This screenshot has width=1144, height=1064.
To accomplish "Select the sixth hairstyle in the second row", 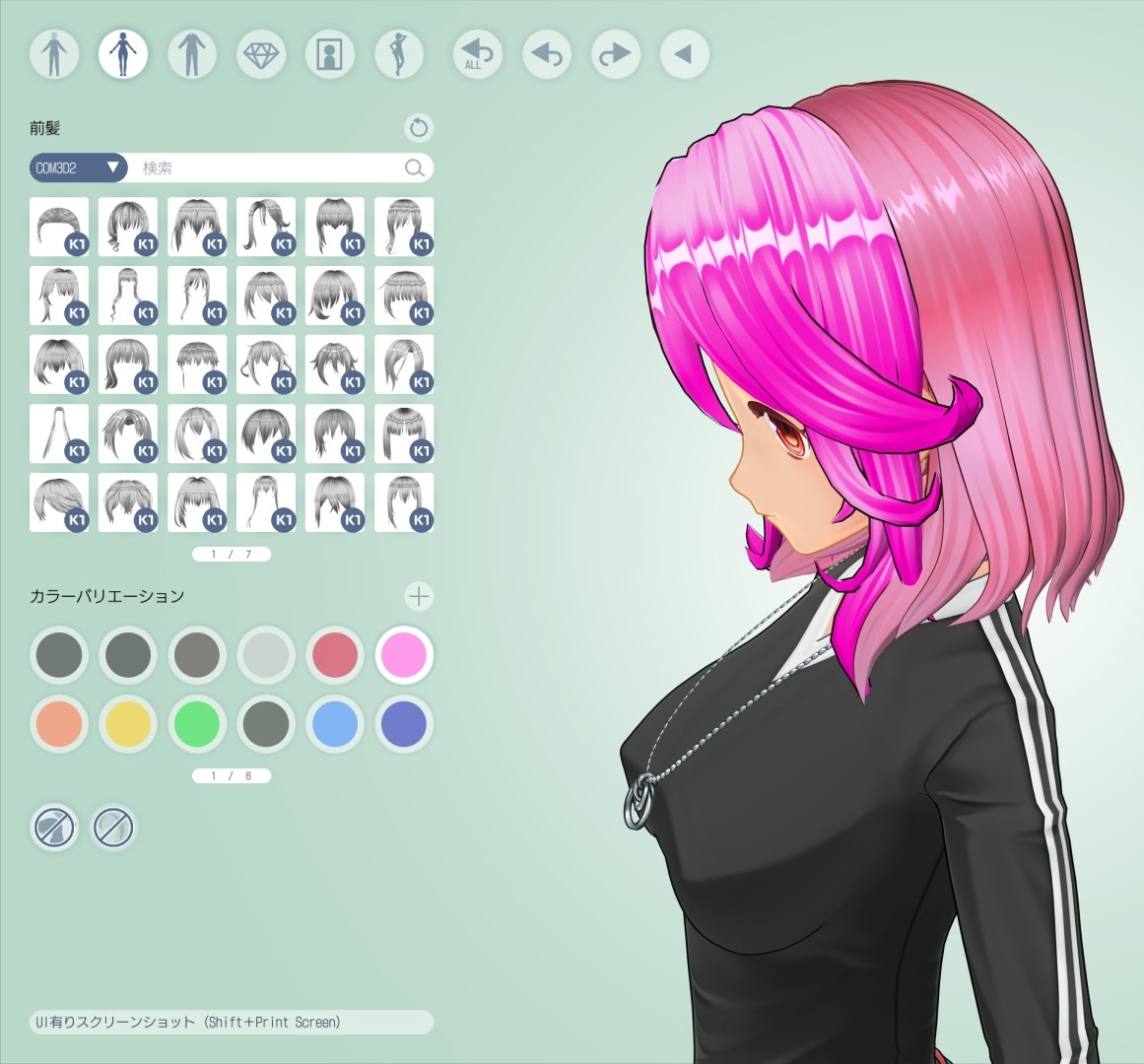I will pyautogui.click(x=404, y=296).
